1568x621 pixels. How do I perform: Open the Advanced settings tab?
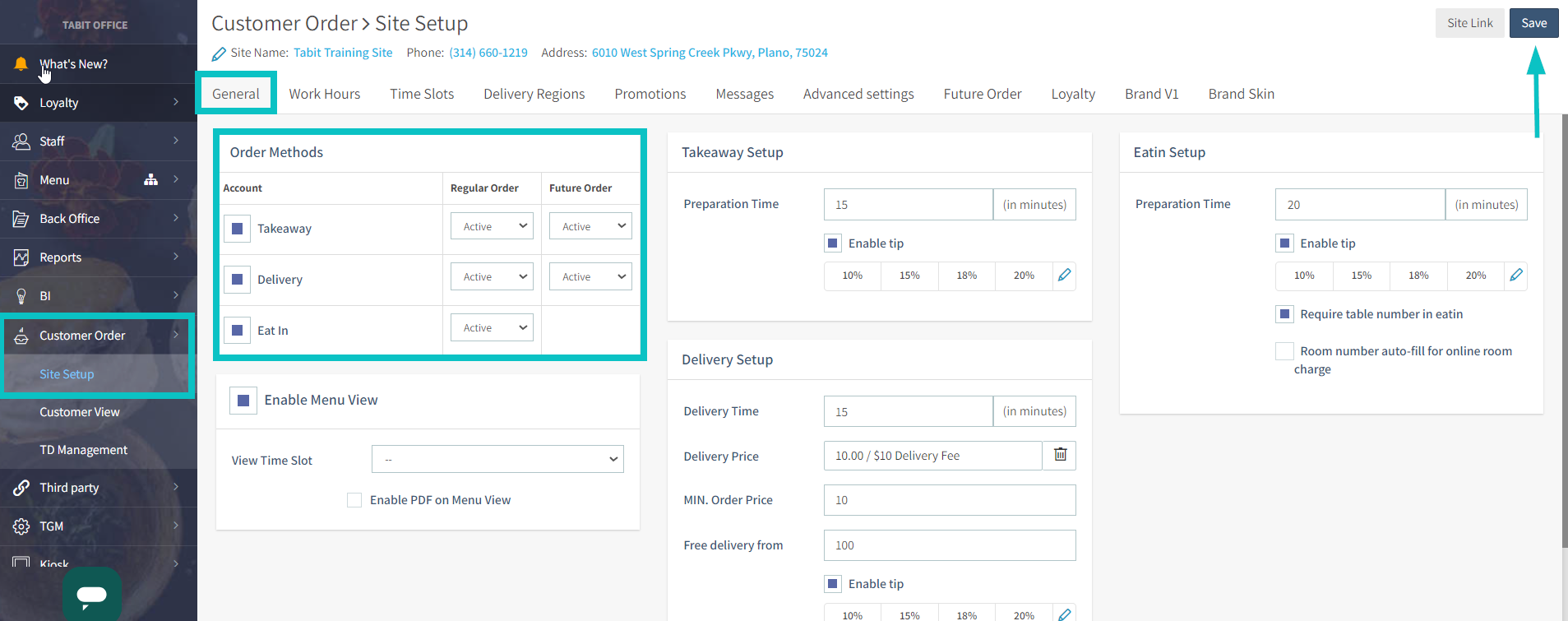pos(858,94)
